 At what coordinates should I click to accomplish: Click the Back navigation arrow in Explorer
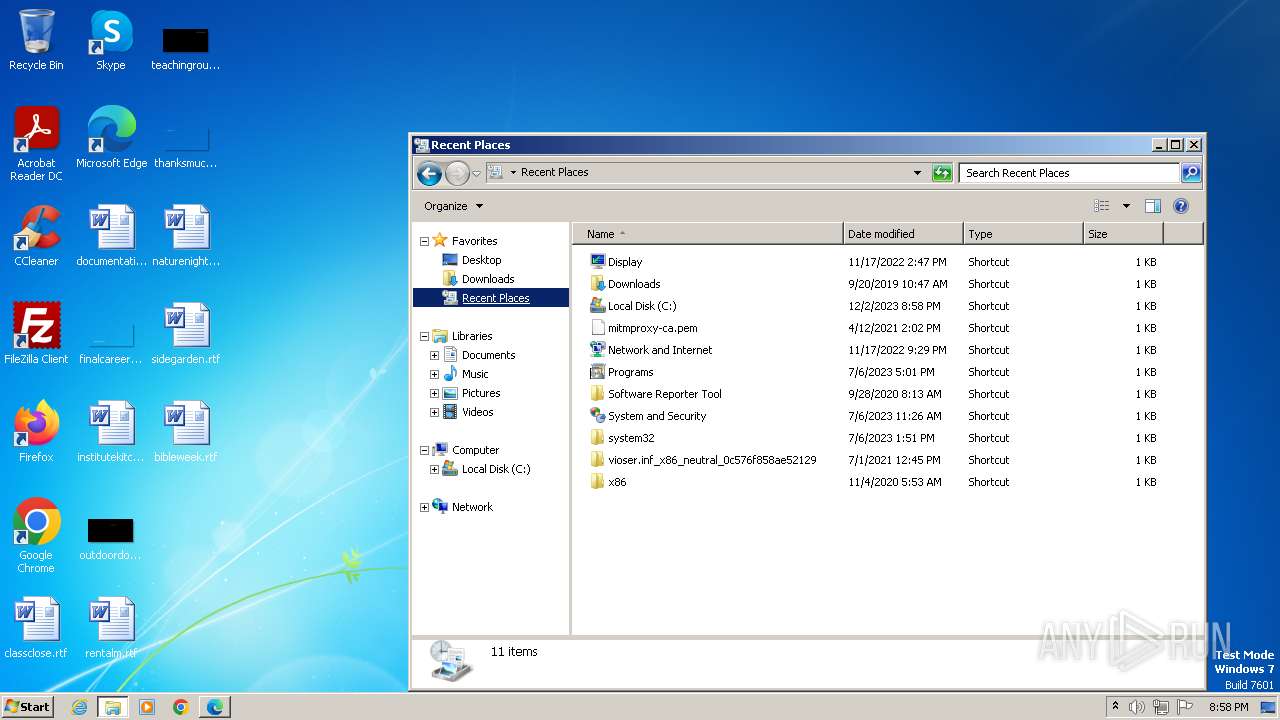click(429, 173)
